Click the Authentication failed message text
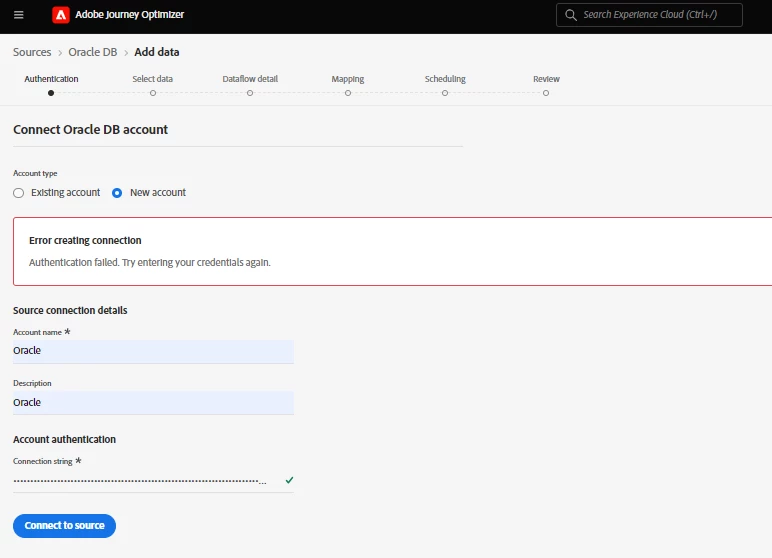This screenshot has height=558, width=772. point(150,263)
